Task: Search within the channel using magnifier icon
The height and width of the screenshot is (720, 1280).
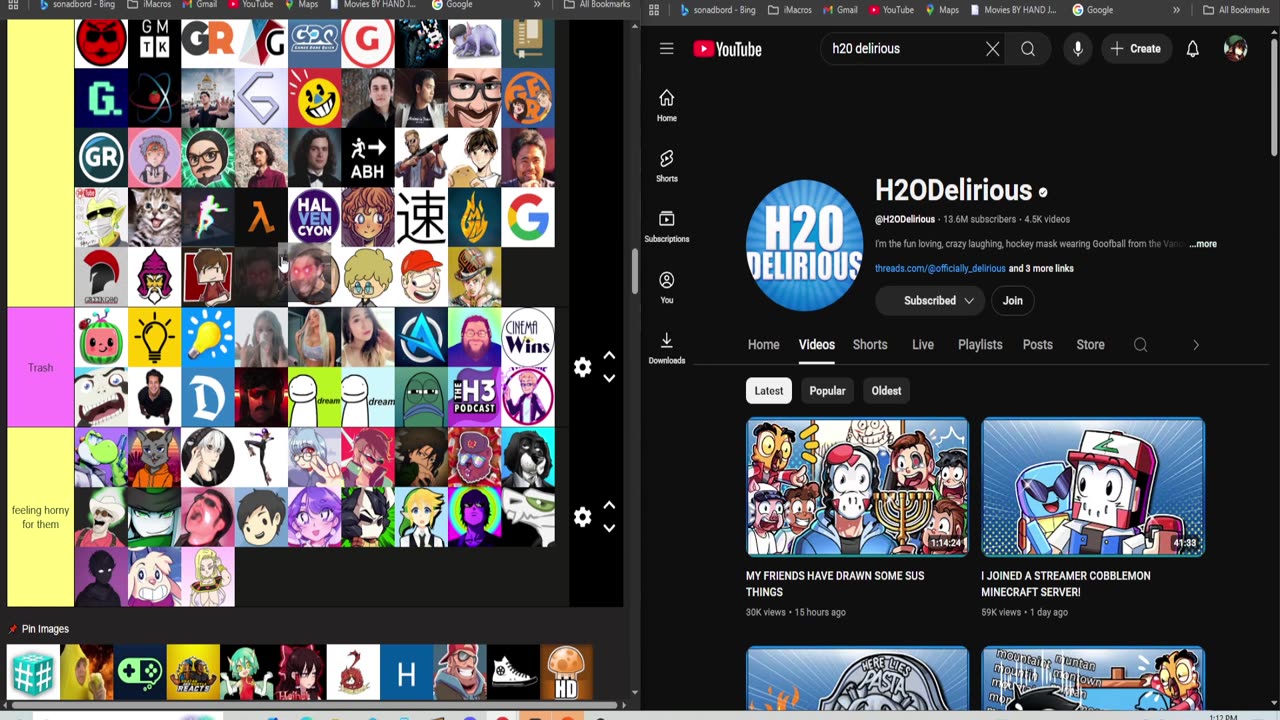Action: pos(1140,345)
